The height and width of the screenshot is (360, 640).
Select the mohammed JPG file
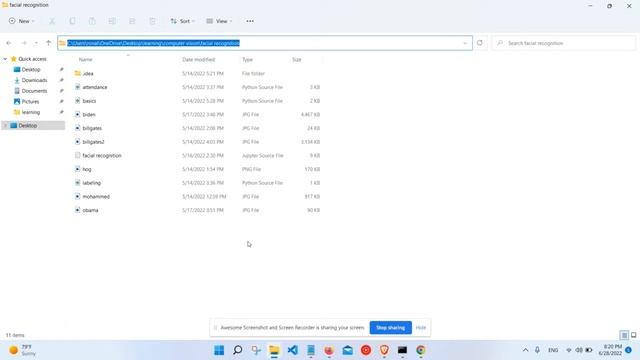pos(96,197)
